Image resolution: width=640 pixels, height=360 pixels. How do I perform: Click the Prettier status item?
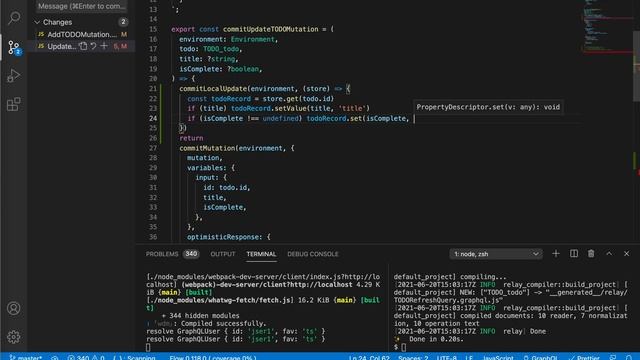click(584, 357)
